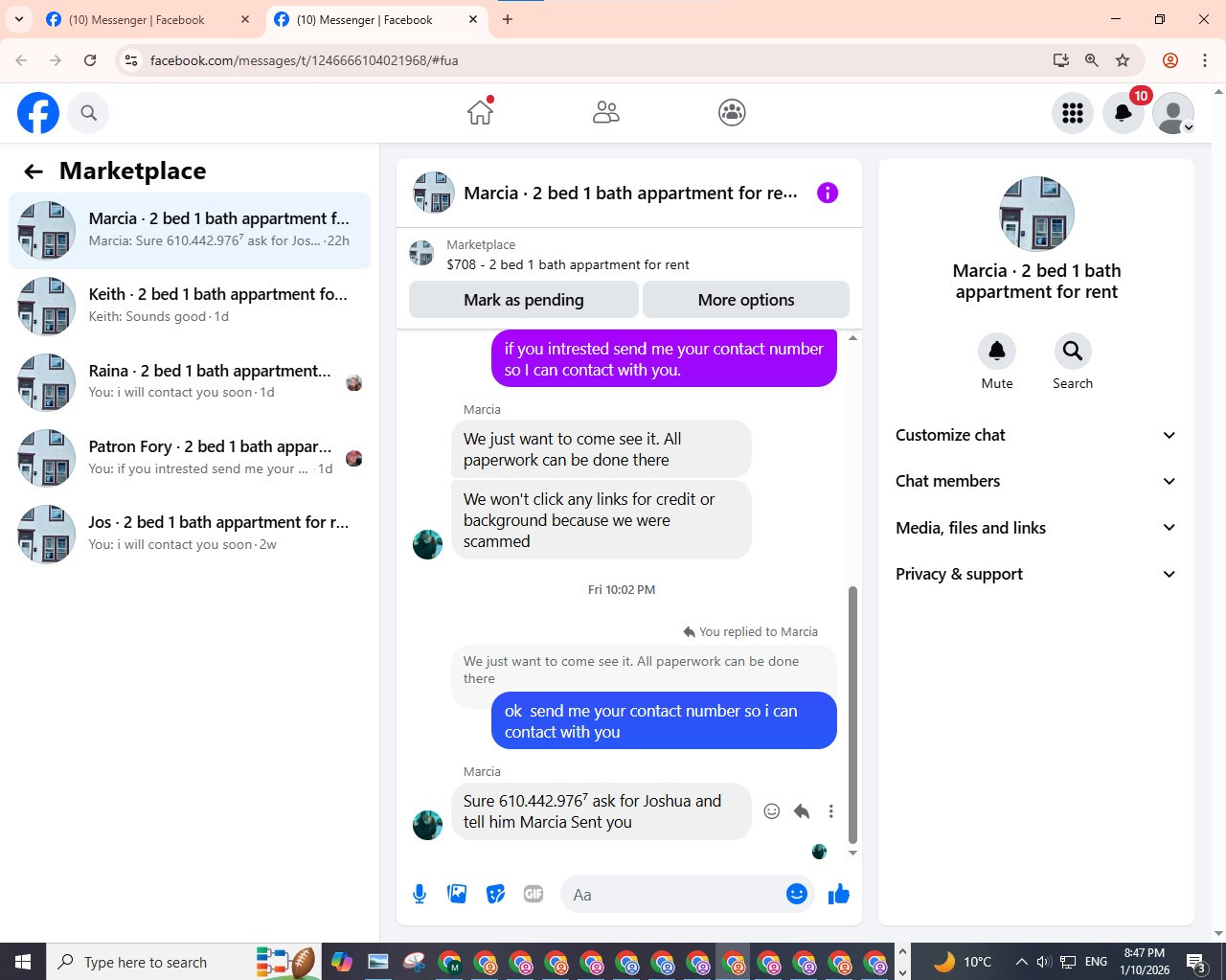Show hidden system tray icons chevron

[1021, 962]
